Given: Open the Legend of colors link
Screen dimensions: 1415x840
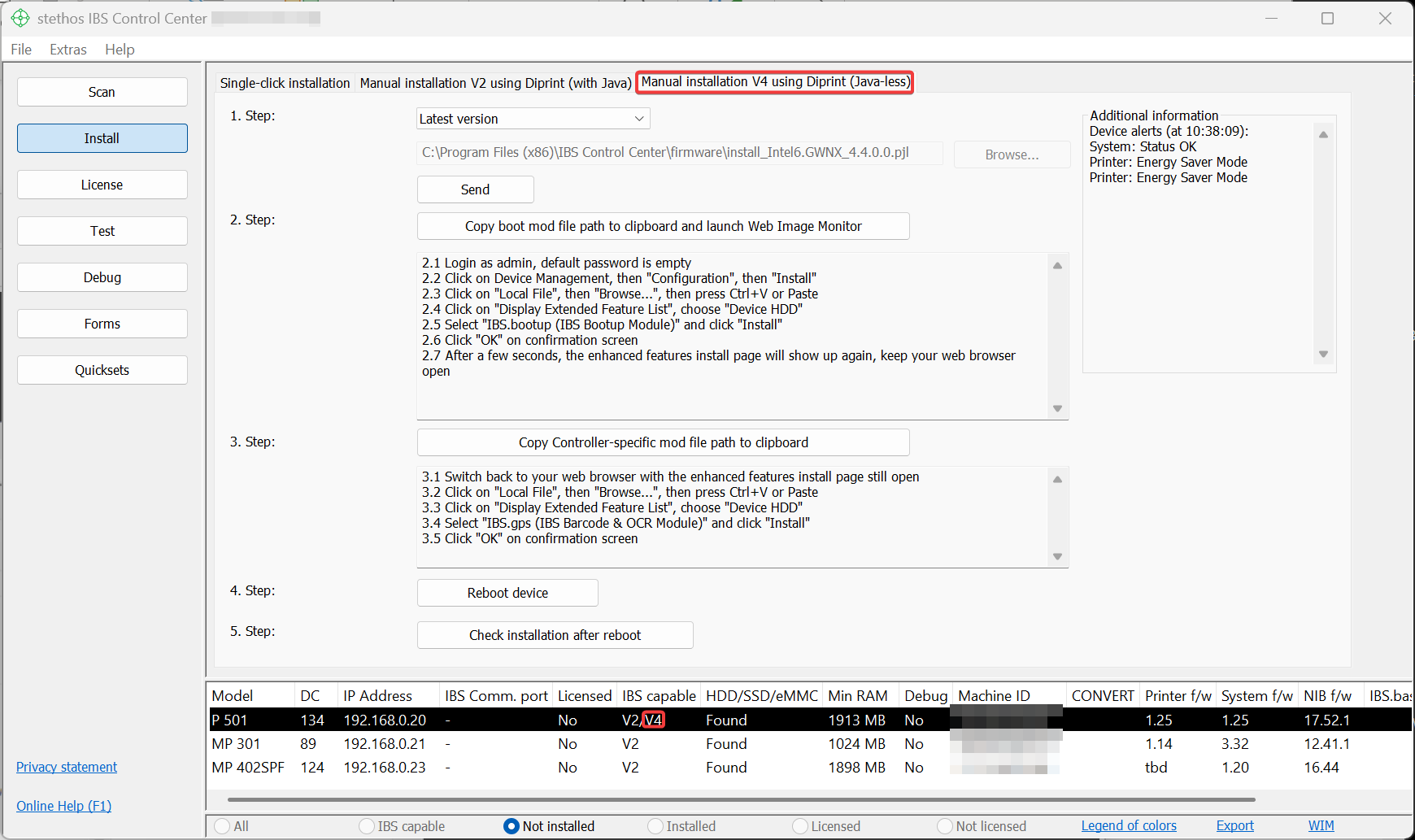Looking at the screenshot, I should [1128, 826].
